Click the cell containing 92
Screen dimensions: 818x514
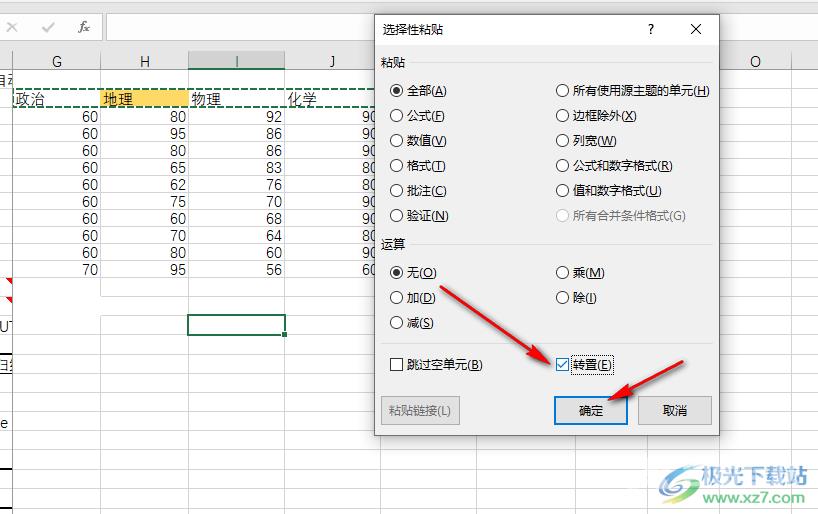tap(236, 116)
